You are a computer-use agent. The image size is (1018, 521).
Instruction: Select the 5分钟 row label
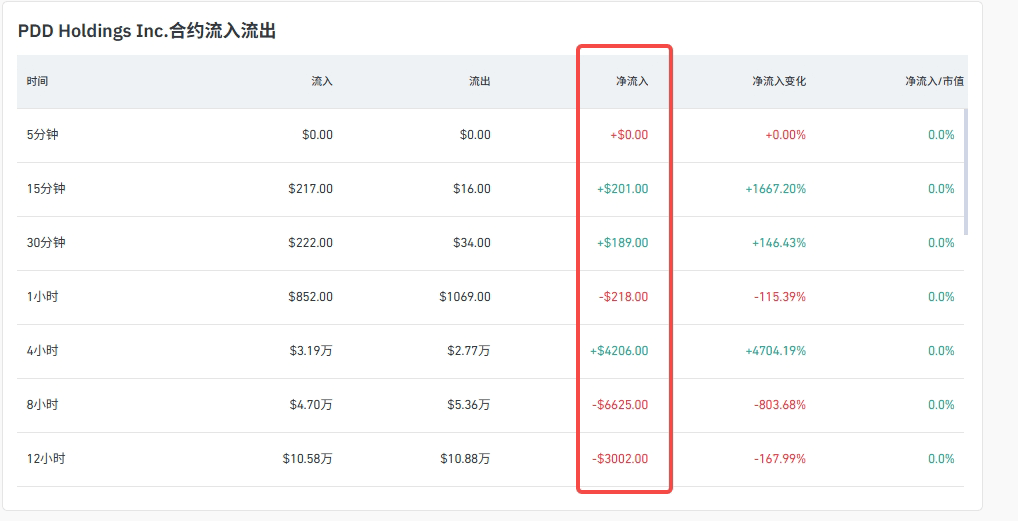pos(43,134)
